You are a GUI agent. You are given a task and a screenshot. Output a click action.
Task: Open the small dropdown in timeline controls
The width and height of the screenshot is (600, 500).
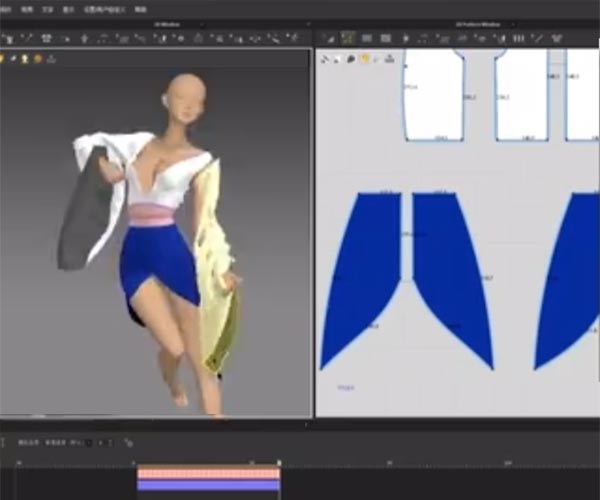coord(87,442)
